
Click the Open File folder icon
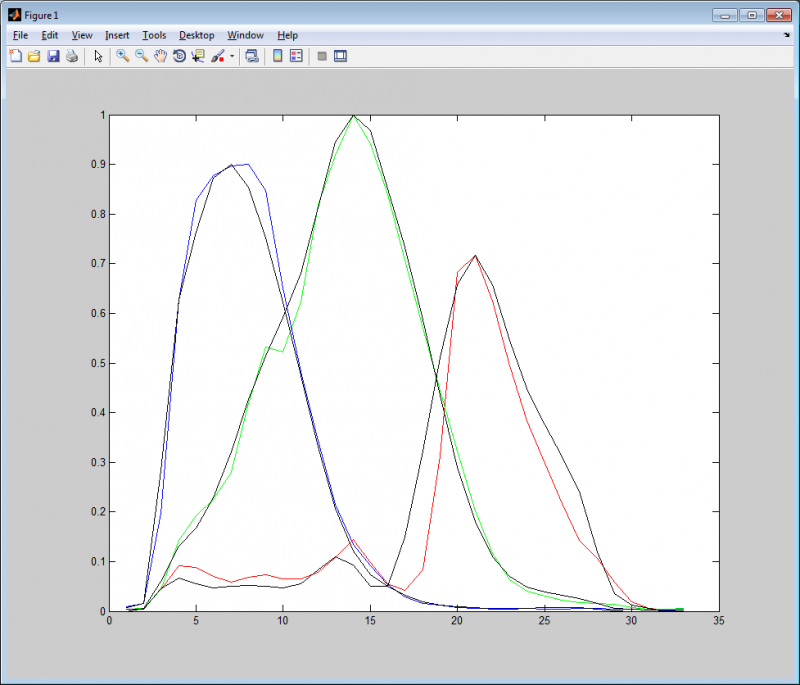click(34, 56)
